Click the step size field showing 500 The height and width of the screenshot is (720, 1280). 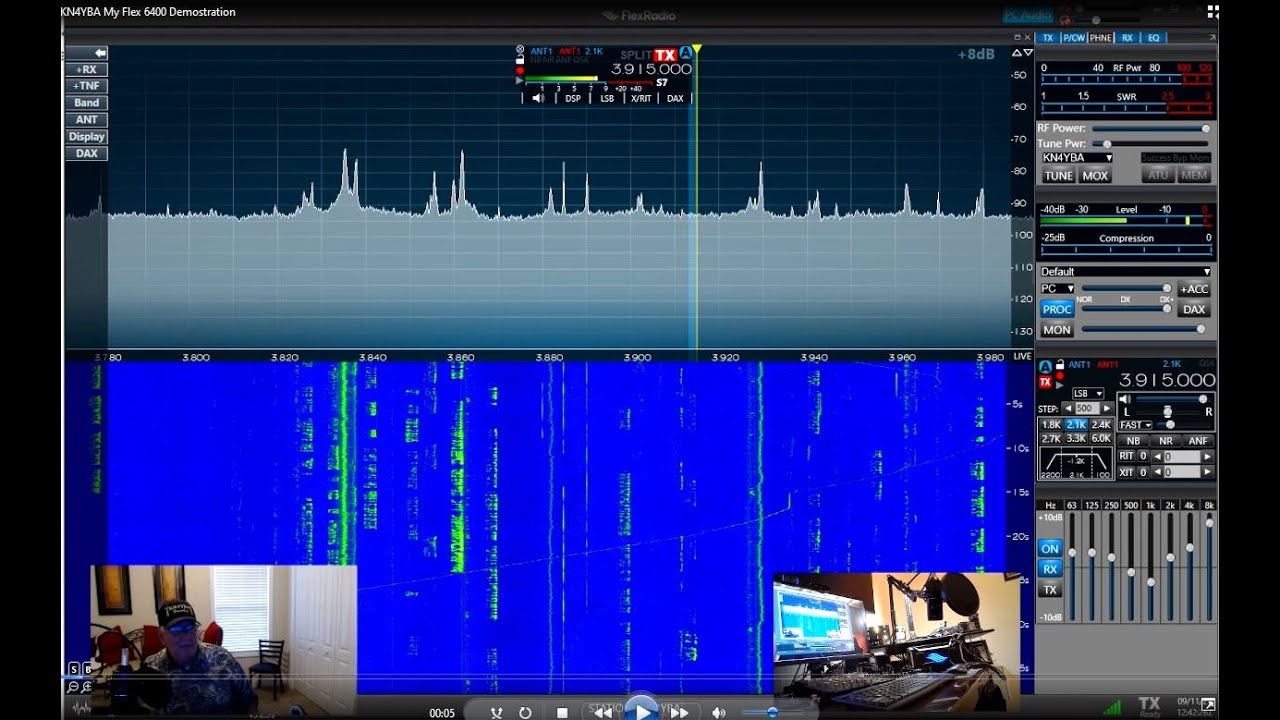pyautogui.click(x=1086, y=409)
